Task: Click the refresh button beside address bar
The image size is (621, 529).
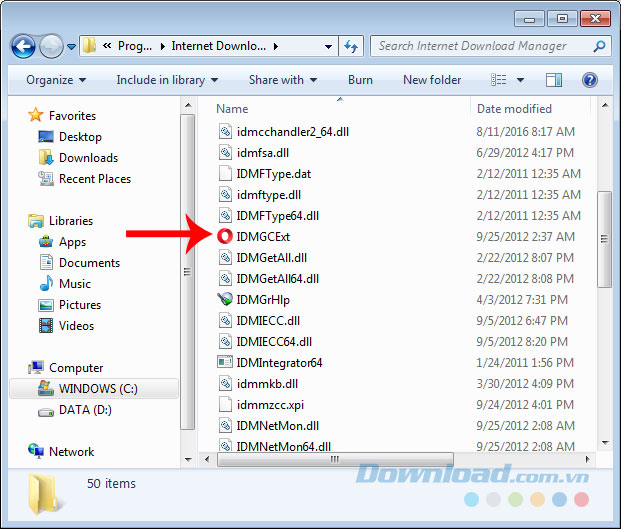Action: point(351,46)
